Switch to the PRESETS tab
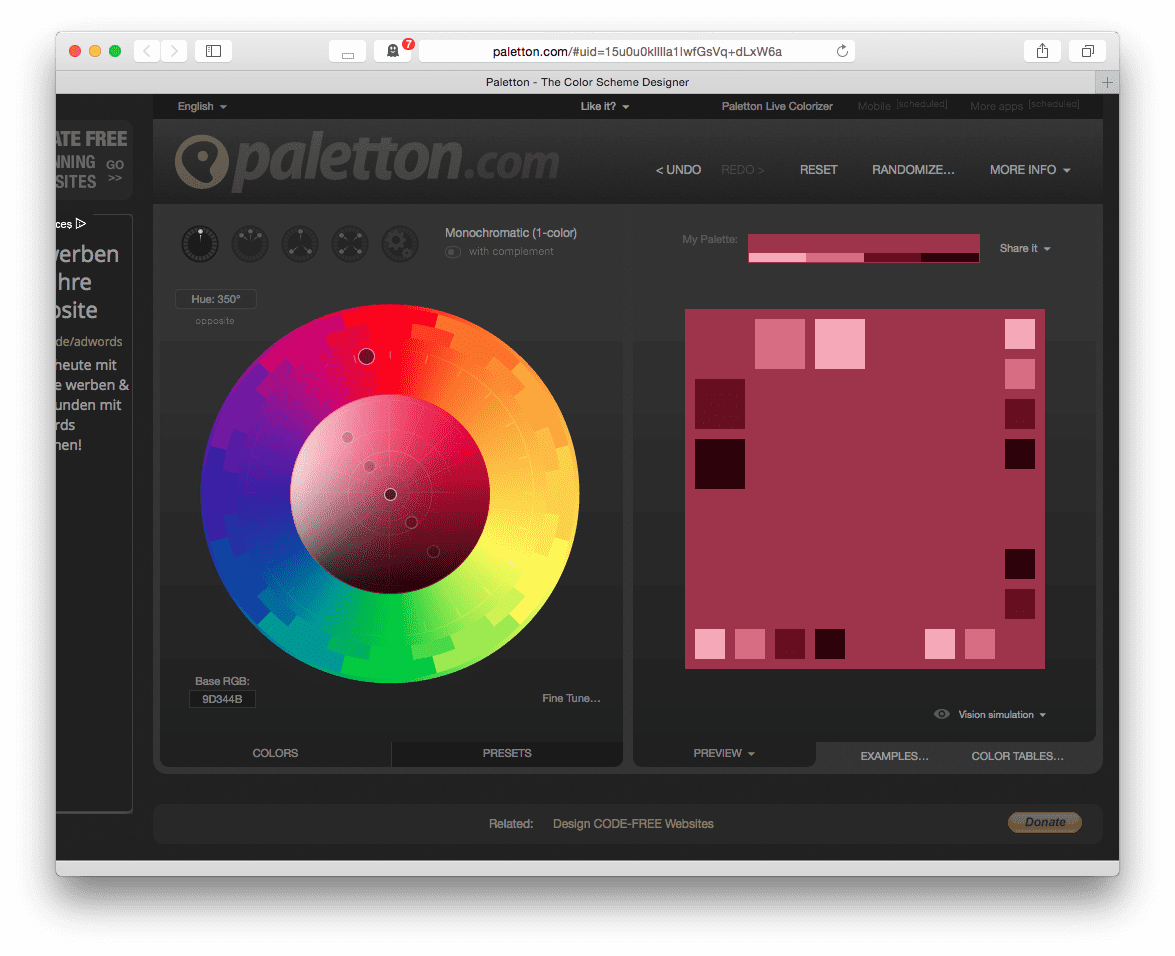Screen dimensions: 1175x956 pos(507,753)
